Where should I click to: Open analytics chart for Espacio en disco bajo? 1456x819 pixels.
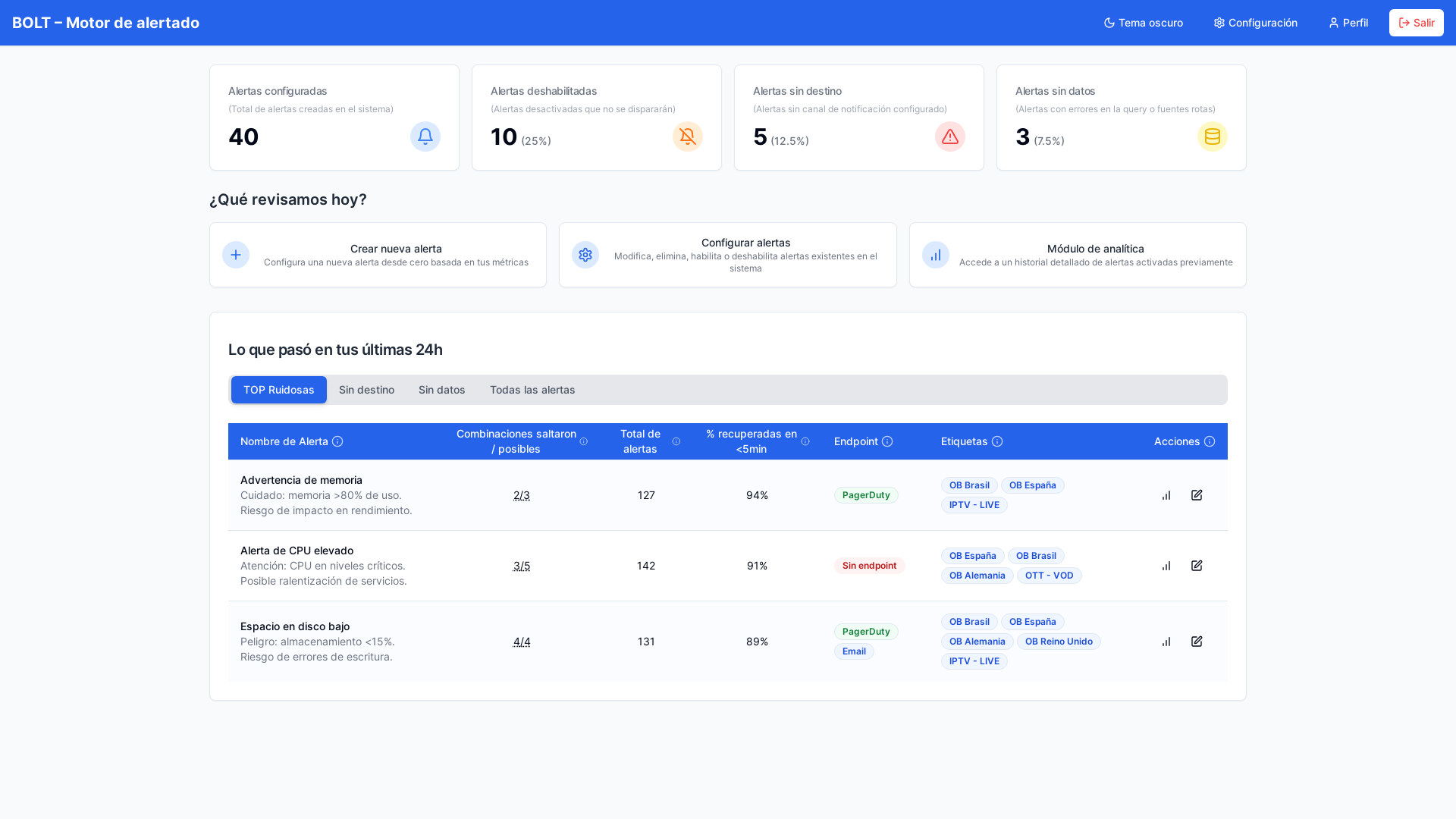(x=1166, y=642)
